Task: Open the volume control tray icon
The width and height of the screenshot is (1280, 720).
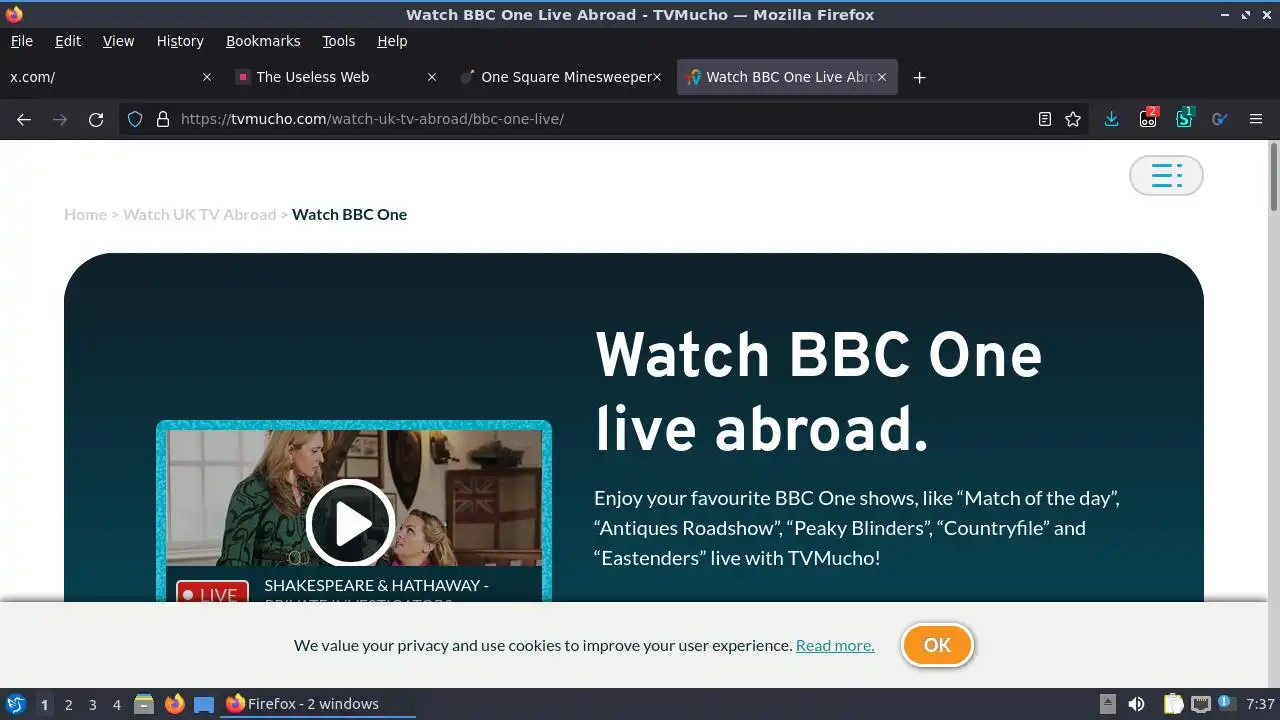Action: coord(1136,704)
